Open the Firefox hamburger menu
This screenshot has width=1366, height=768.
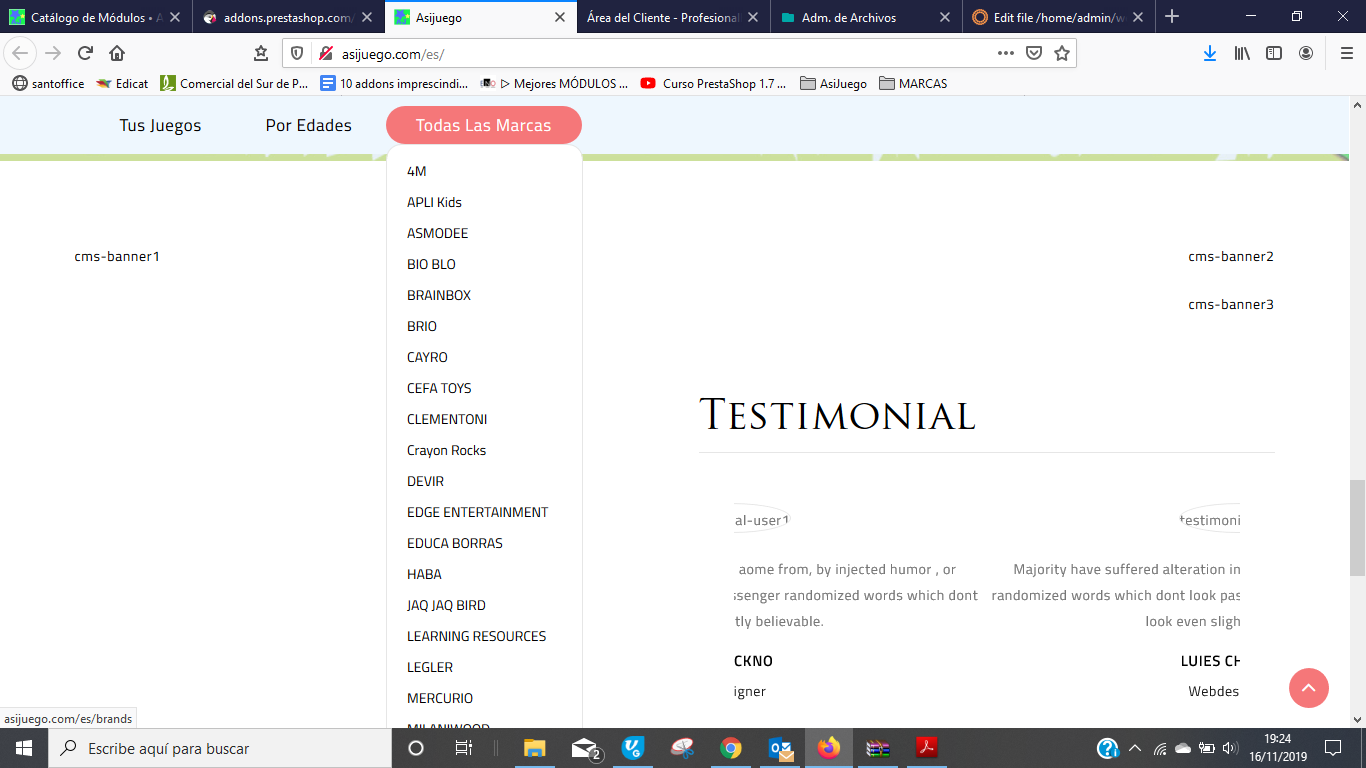pyautogui.click(x=1346, y=53)
